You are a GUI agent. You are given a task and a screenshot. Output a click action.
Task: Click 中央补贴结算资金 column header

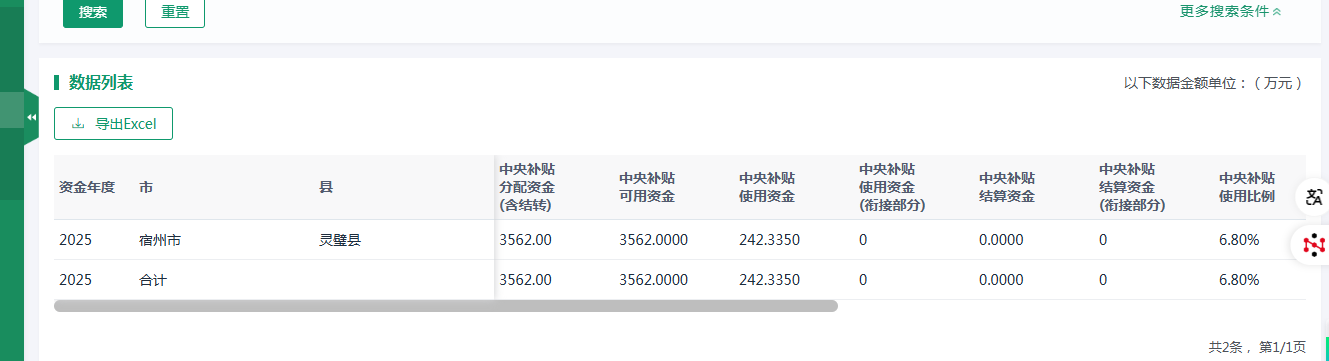pyautogui.click(x=1007, y=187)
